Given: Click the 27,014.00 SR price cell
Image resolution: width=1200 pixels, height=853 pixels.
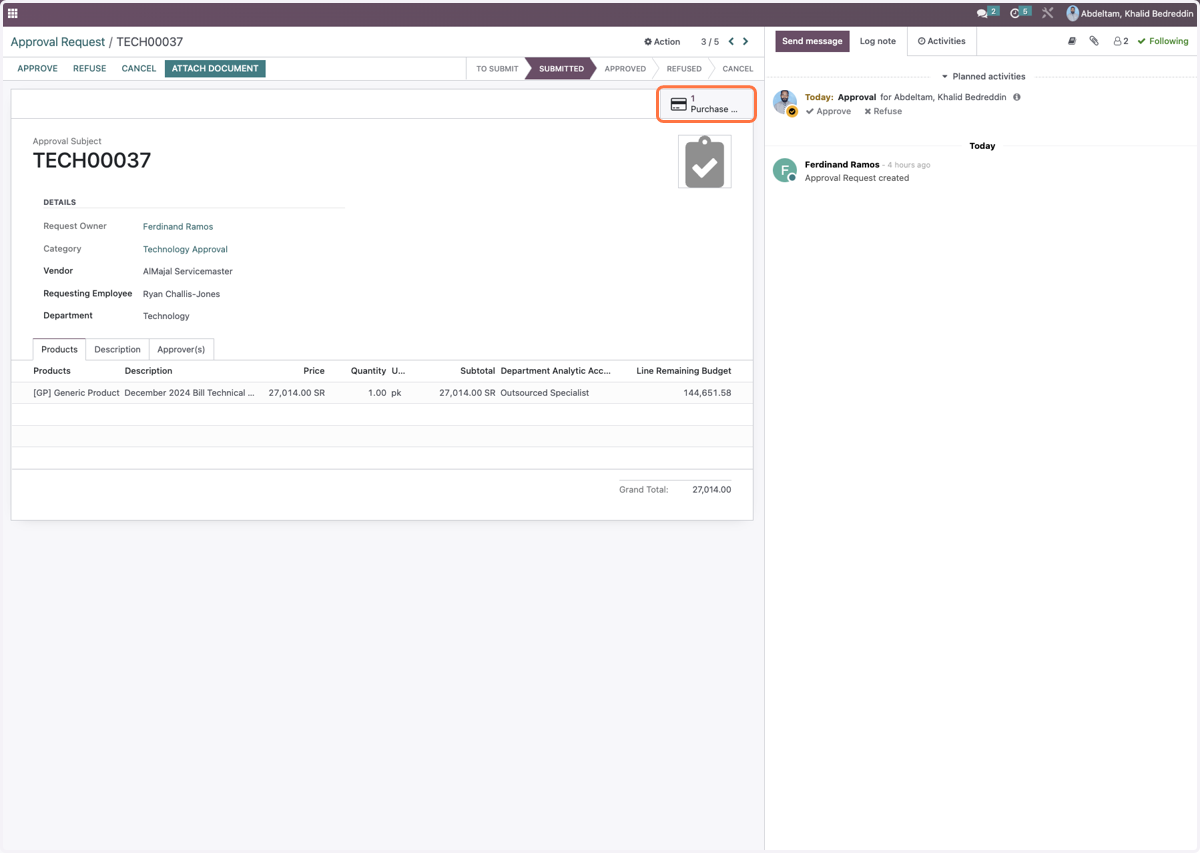Looking at the screenshot, I should coord(297,393).
